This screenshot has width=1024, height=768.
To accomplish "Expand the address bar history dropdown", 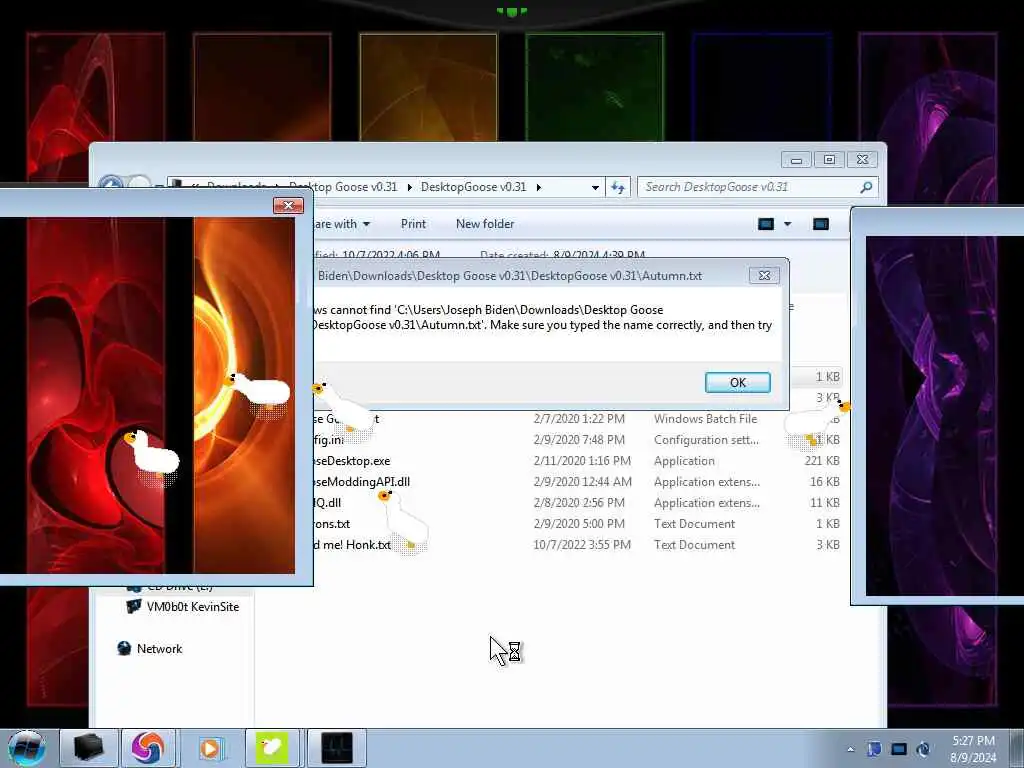I will click(x=595, y=187).
